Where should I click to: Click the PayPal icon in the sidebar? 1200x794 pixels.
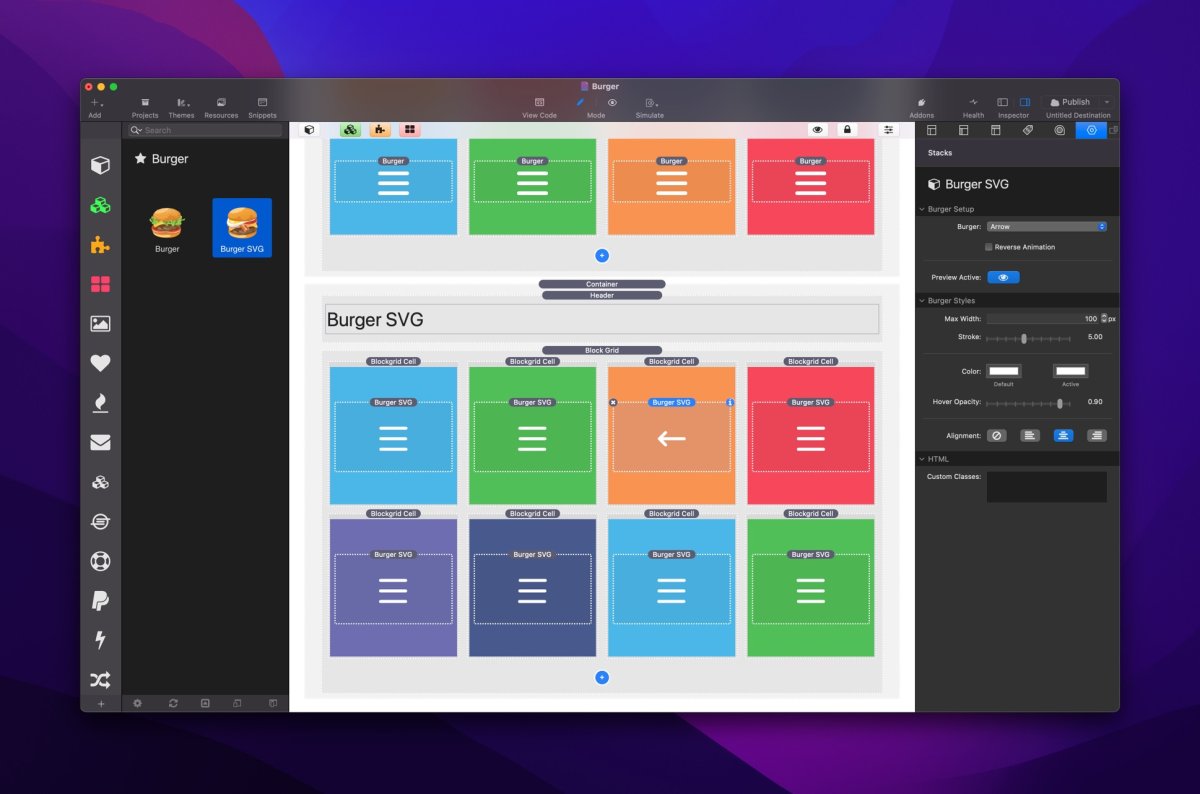pos(100,601)
